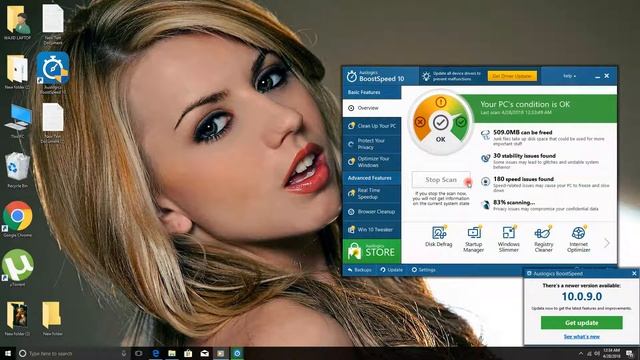This screenshot has width=640, height=360.
Task: Click the stability issues icon
Action: tap(485, 158)
